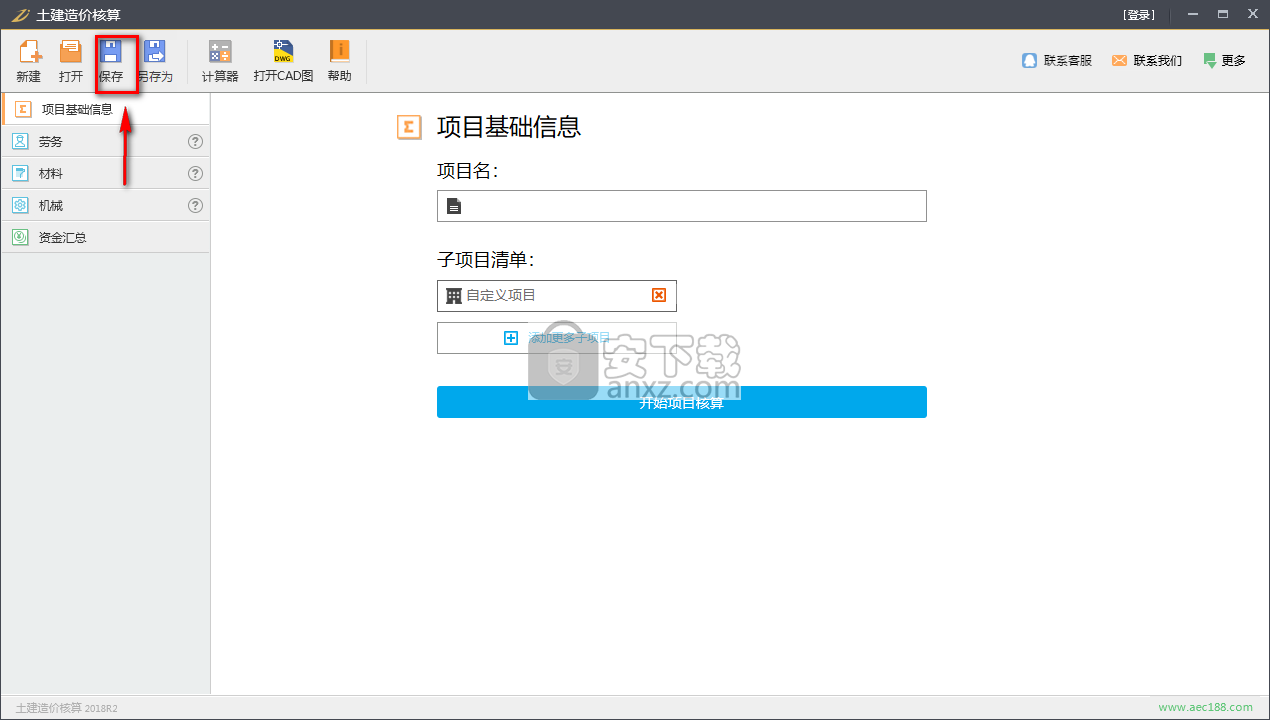1270x720 pixels.
Task: Minimize the application window
Action: pos(1192,15)
